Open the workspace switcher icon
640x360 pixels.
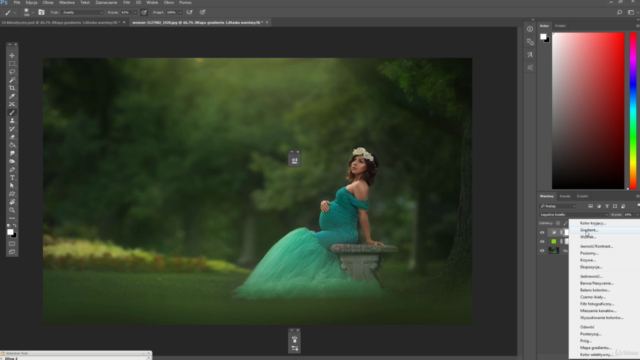point(631,12)
